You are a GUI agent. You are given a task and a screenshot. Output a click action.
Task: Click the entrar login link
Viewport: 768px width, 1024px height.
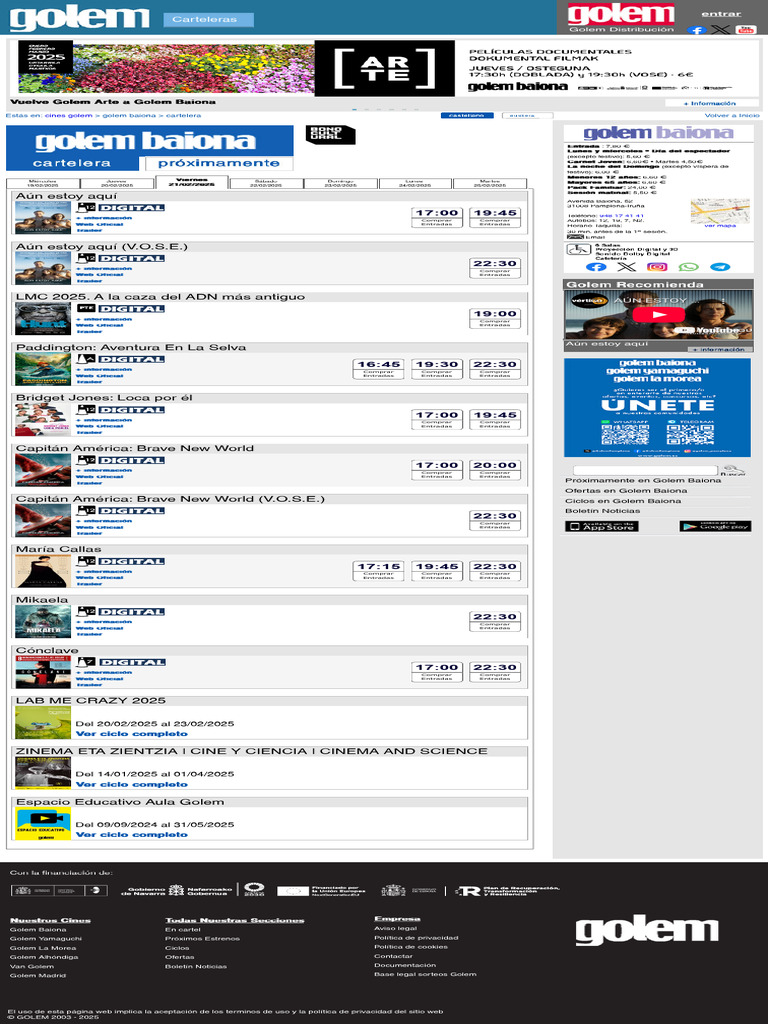[x=721, y=14]
